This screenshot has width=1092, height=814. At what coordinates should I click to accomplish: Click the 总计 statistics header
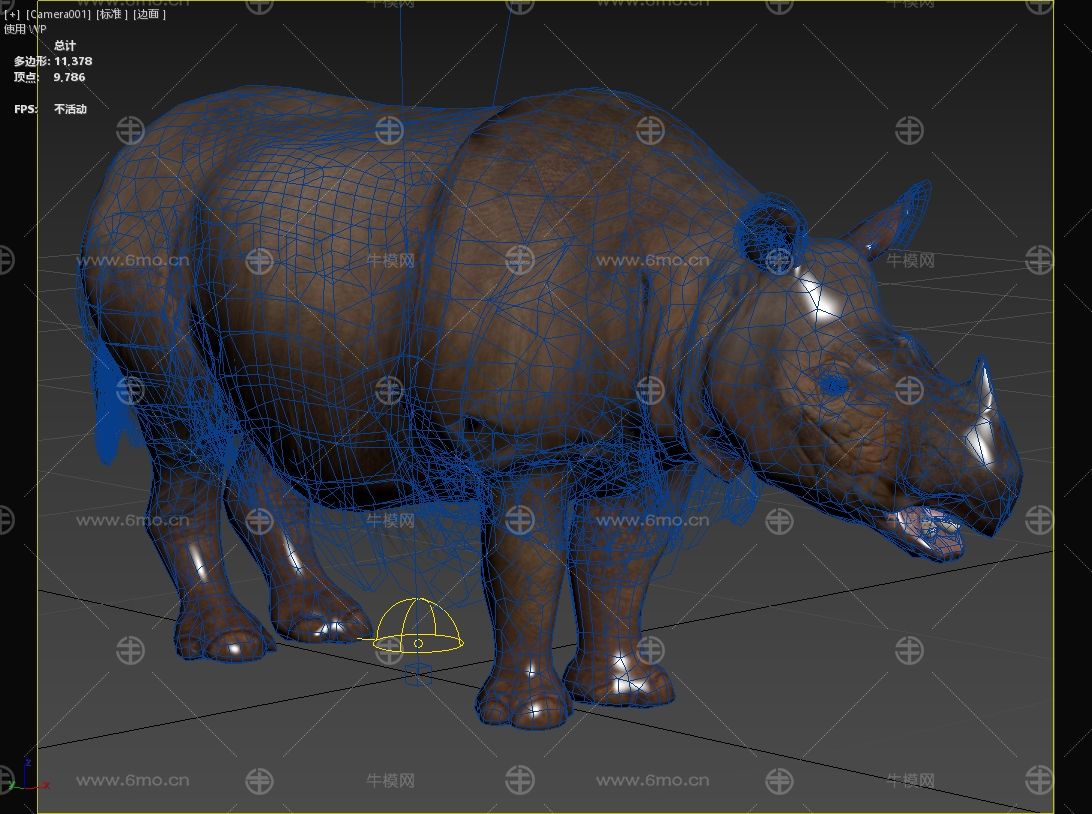pyautogui.click(x=65, y=46)
